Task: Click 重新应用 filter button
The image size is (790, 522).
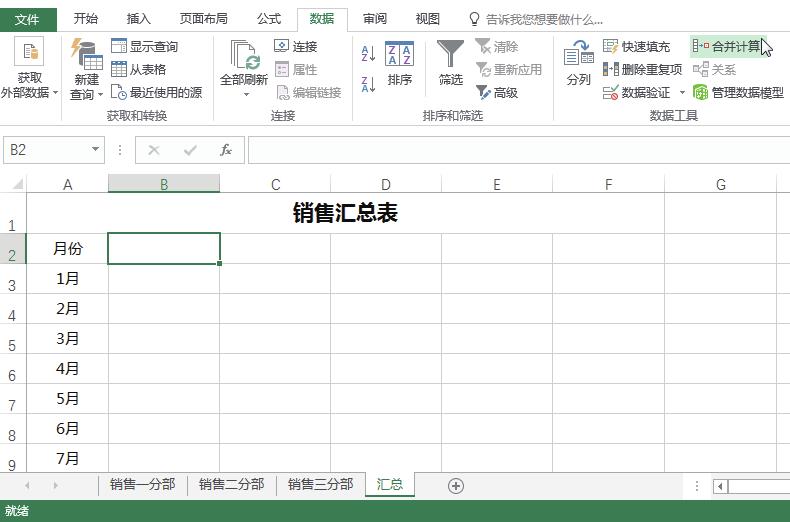Action: pyautogui.click(x=509, y=69)
